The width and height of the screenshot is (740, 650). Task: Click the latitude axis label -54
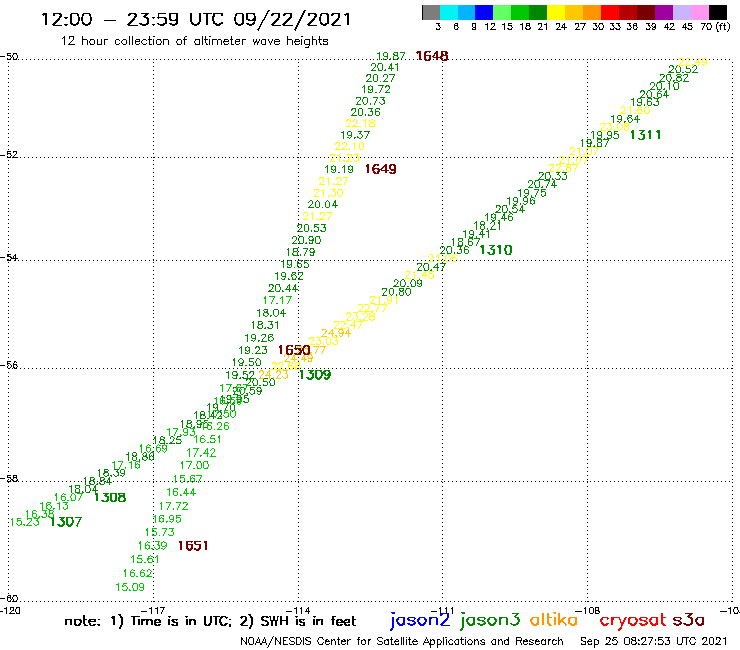9,257
